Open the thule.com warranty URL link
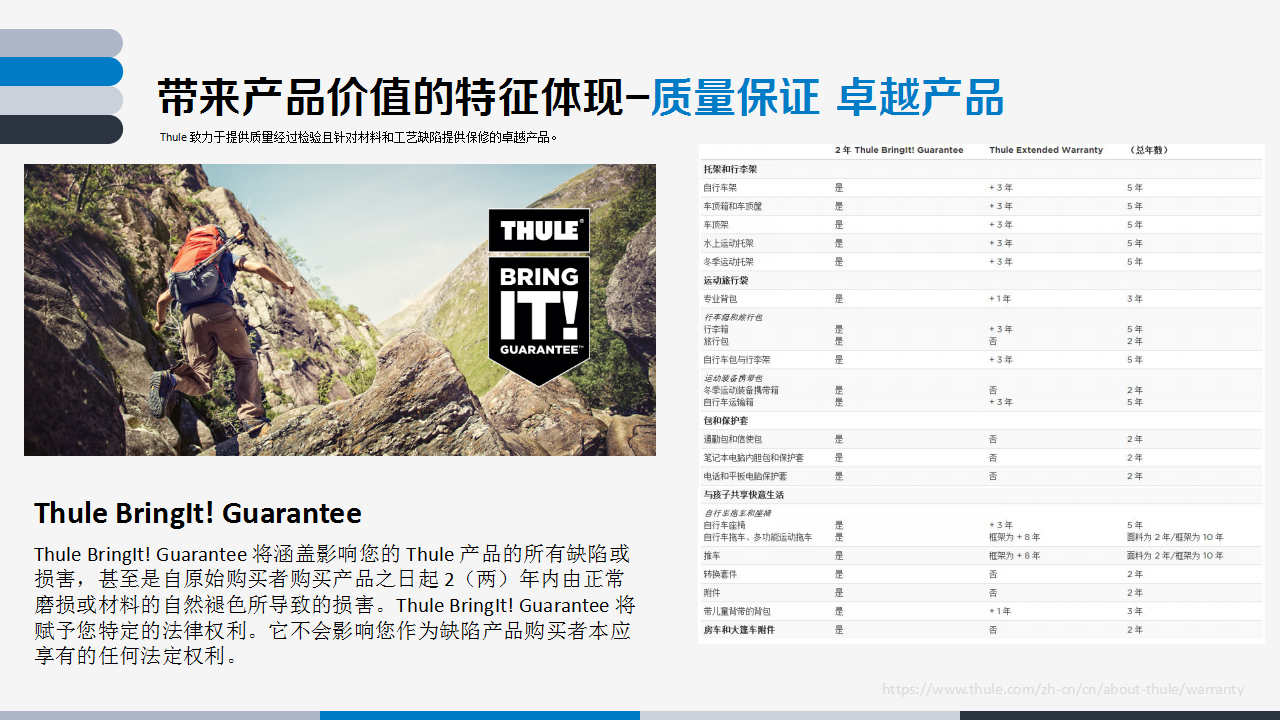 [x=1063, y=689]
